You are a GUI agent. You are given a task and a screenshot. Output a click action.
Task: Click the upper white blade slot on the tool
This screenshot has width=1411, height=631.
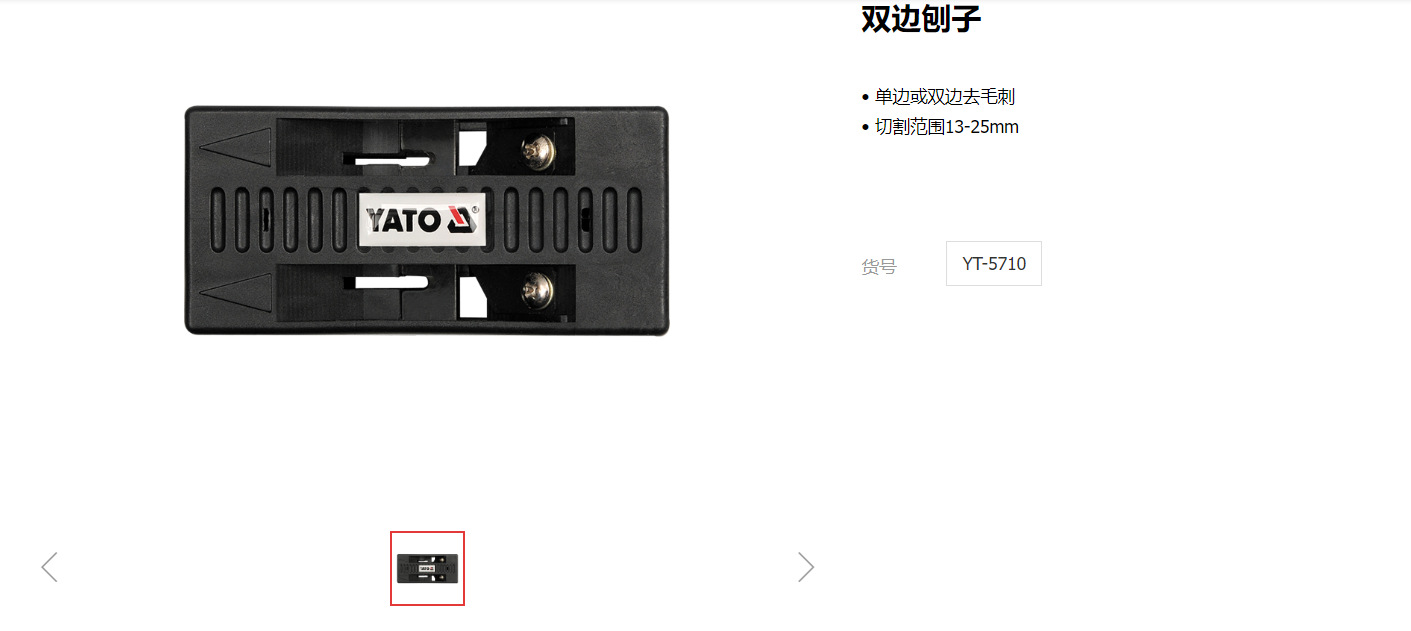click(x=393, y=158)
